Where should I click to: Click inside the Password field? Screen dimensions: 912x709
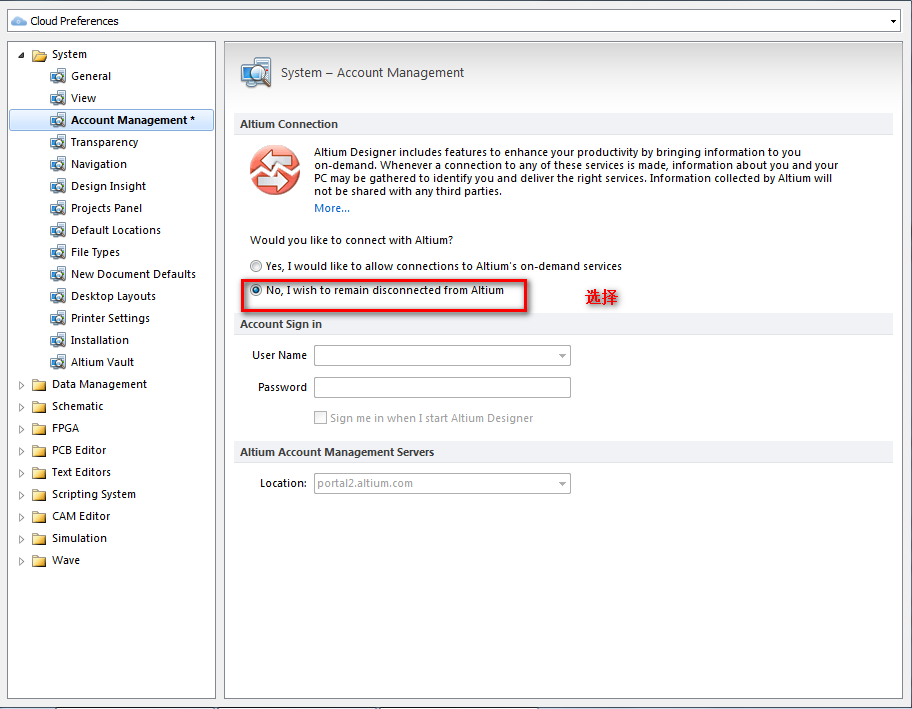[442, 387]
